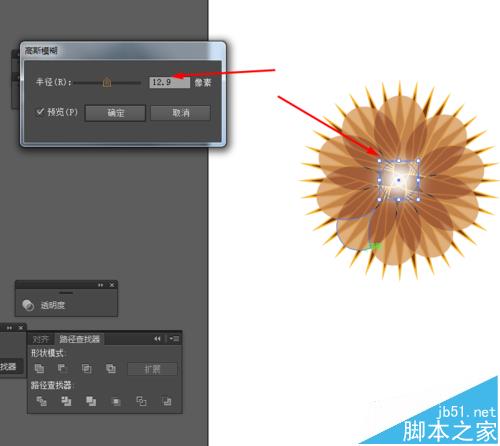The height and width of the screenshot is (446, 500).
Task: Click the Divide pathfinder icon
Action: click(41, 401)
